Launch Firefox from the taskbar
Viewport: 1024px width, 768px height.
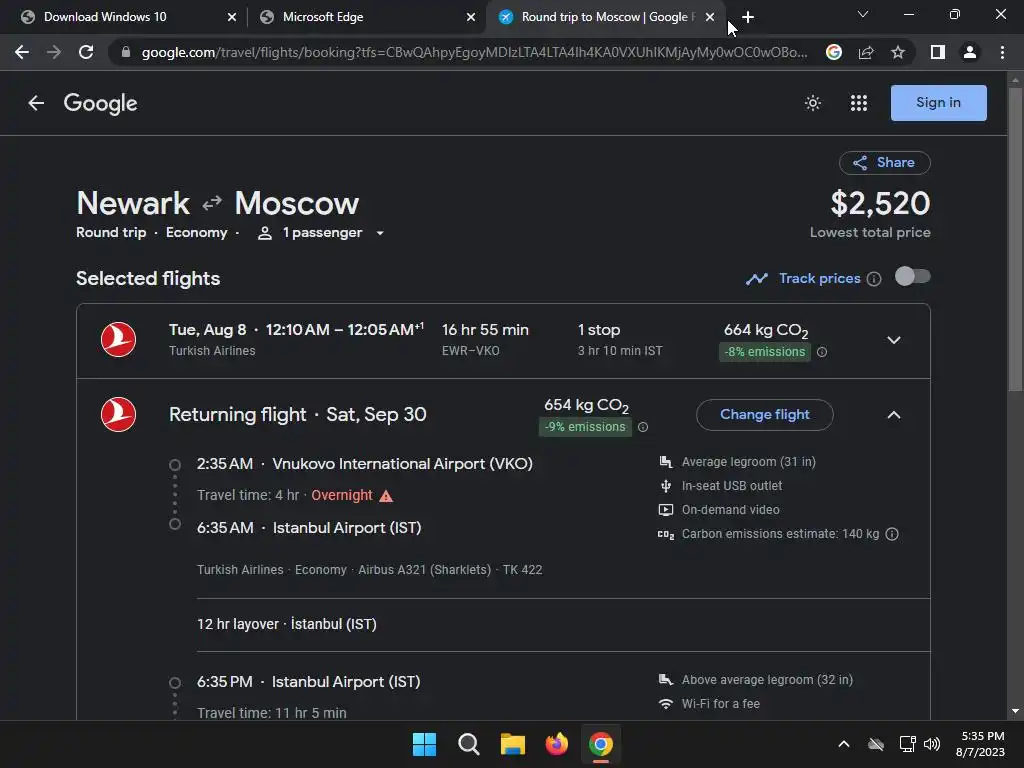[556, 744]
